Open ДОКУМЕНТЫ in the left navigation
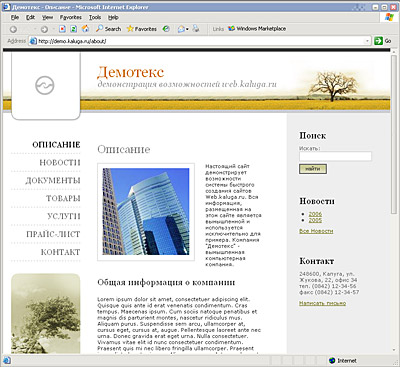 [x=53, y=181]
